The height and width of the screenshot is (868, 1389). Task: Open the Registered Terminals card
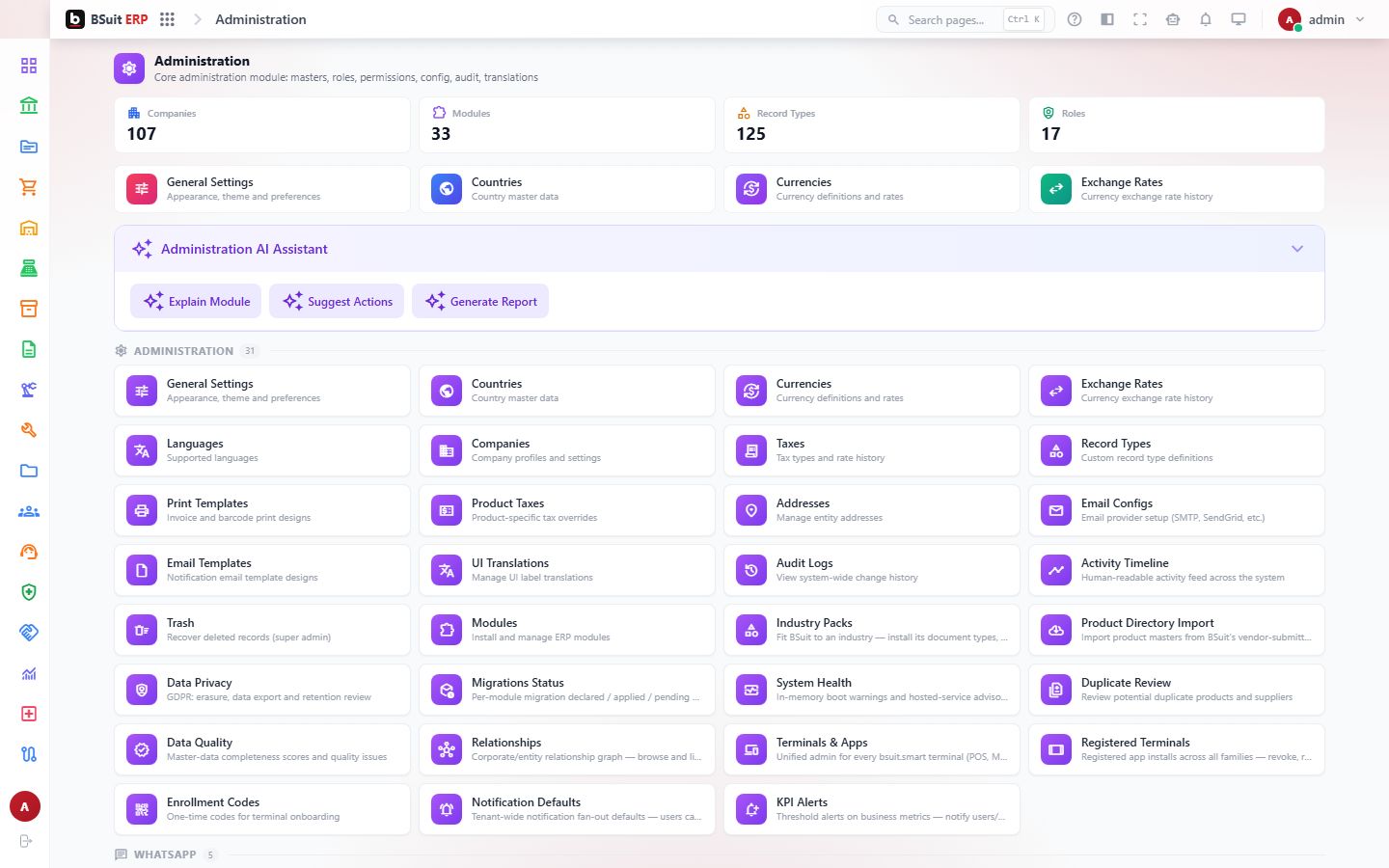pyautogui.click(x=1177, y=749)
